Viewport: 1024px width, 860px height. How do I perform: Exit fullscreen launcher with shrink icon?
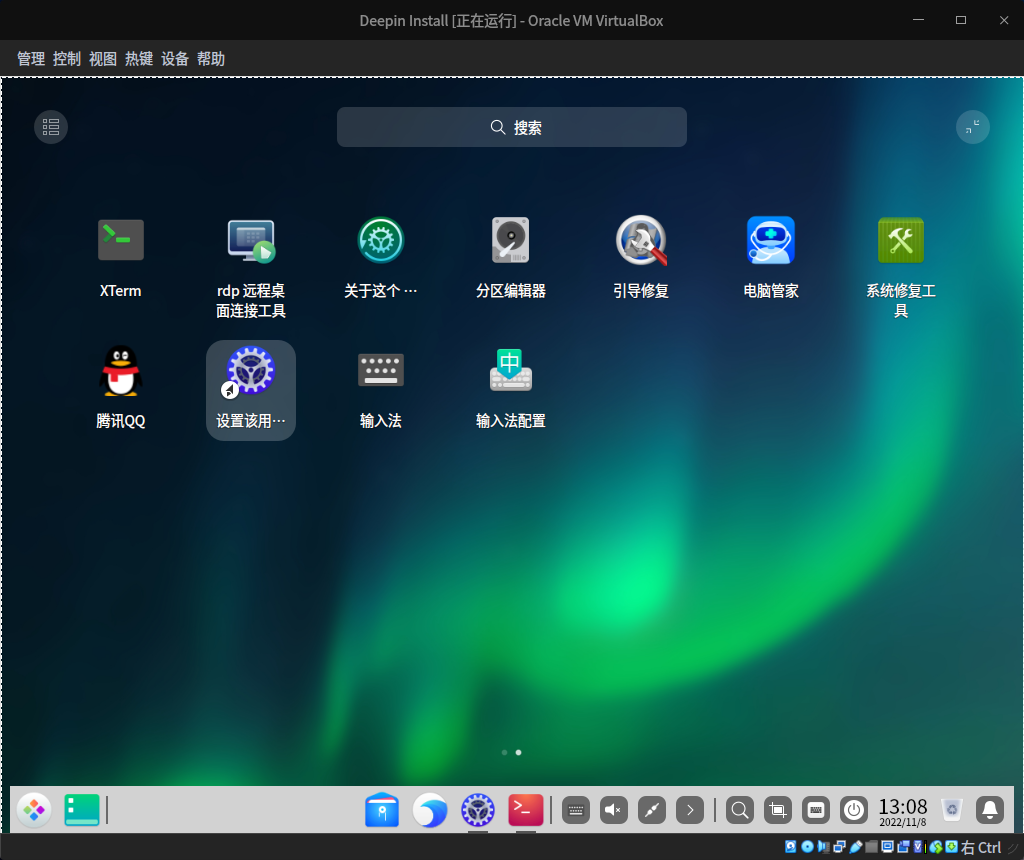(972, 127)
